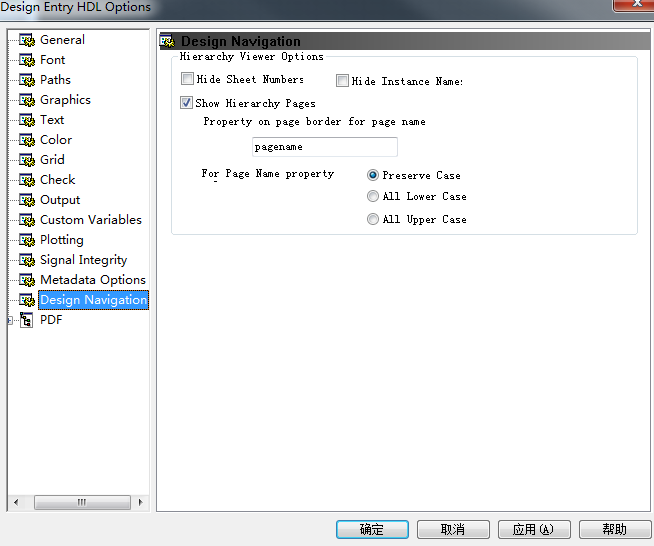Viewport: 654px width, 546px height.
Task: Click the Metadata Options category icon
Action: point(27,280)
